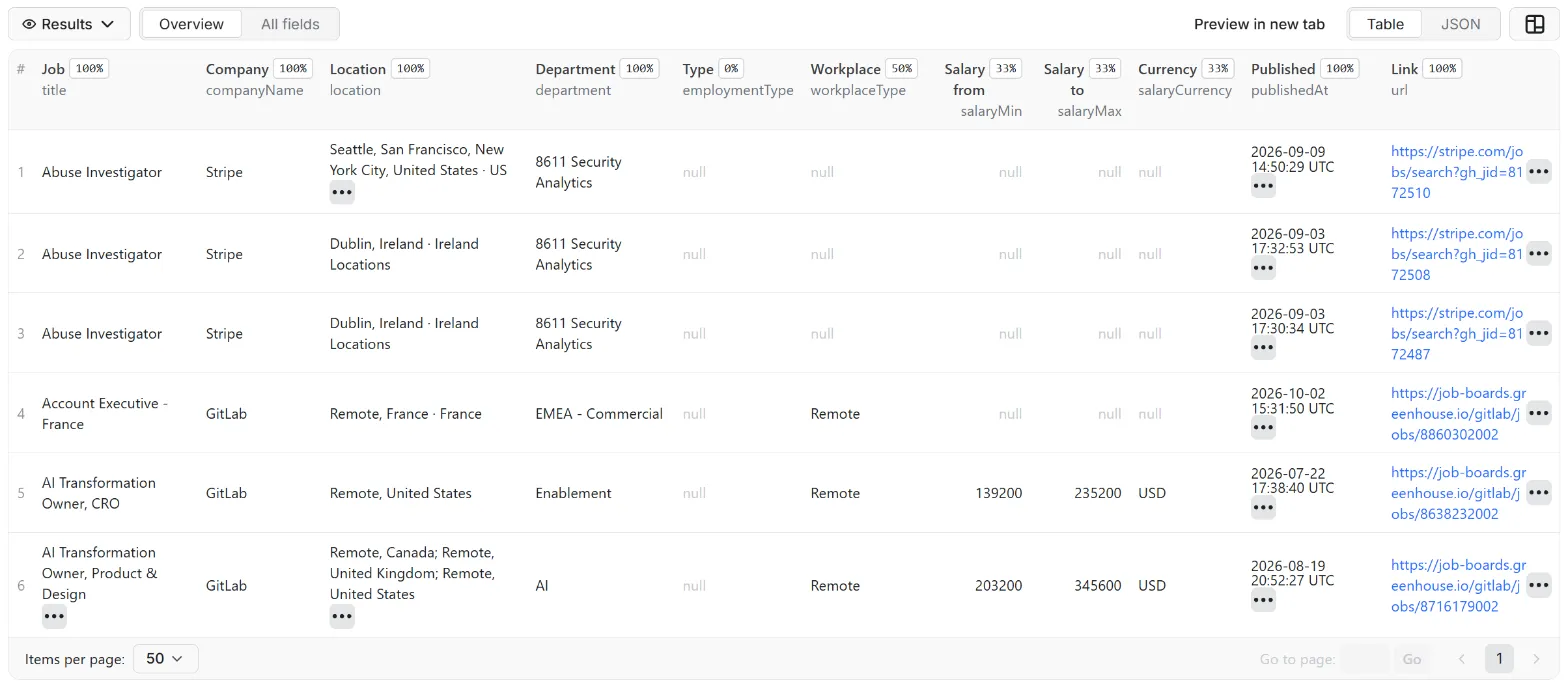The height and width of the screenshot is (691, 1568).
Task: Expand the row 6 published date ellipsis
Action: [1263, 600]
